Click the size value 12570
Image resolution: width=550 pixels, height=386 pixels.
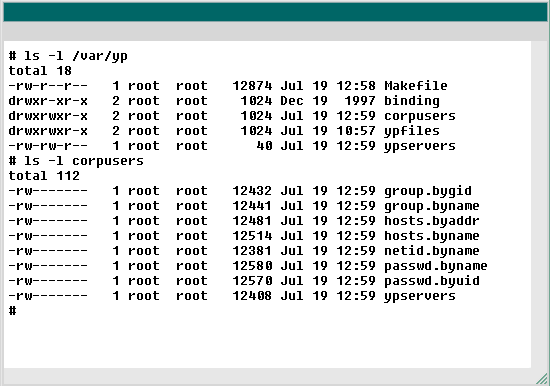coord(252,281)
